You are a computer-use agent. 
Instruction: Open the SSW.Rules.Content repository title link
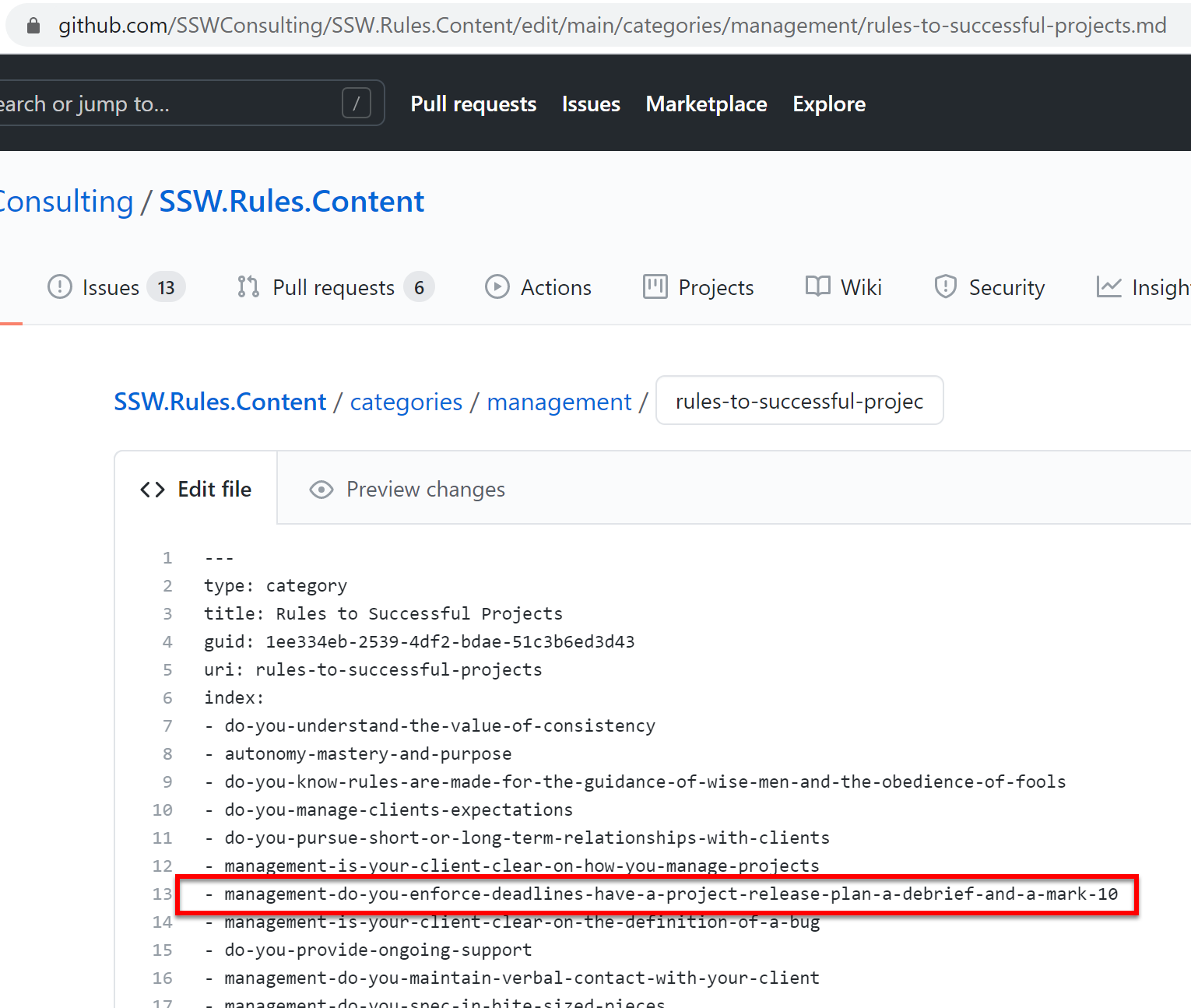click(292, 202)
